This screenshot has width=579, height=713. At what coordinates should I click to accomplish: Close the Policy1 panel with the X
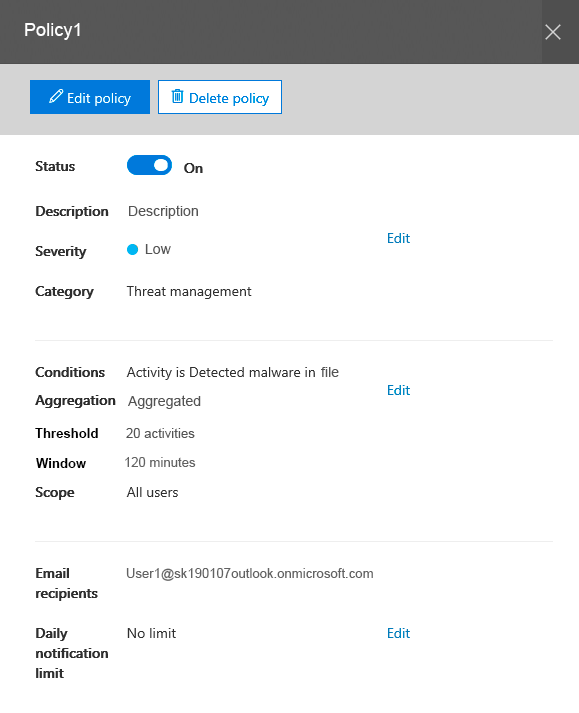point(553,32)
